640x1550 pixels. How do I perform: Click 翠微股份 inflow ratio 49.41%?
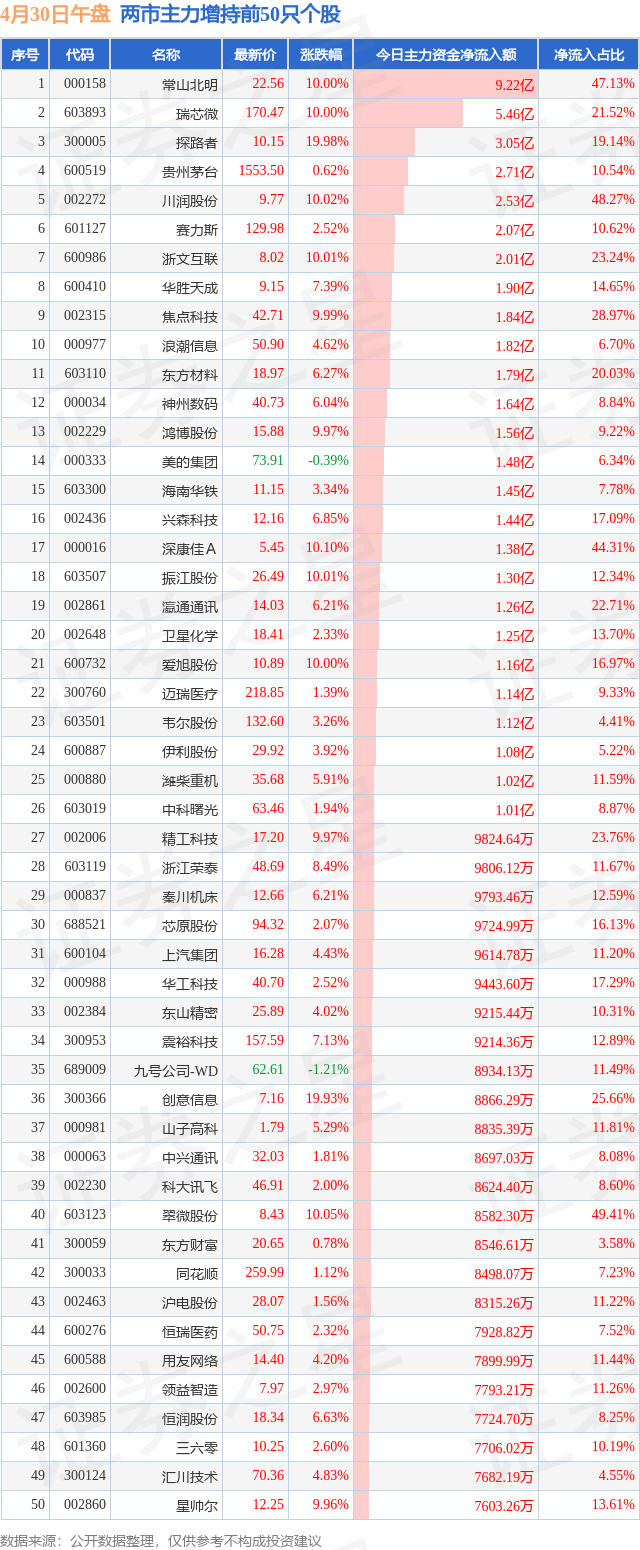614,1215
